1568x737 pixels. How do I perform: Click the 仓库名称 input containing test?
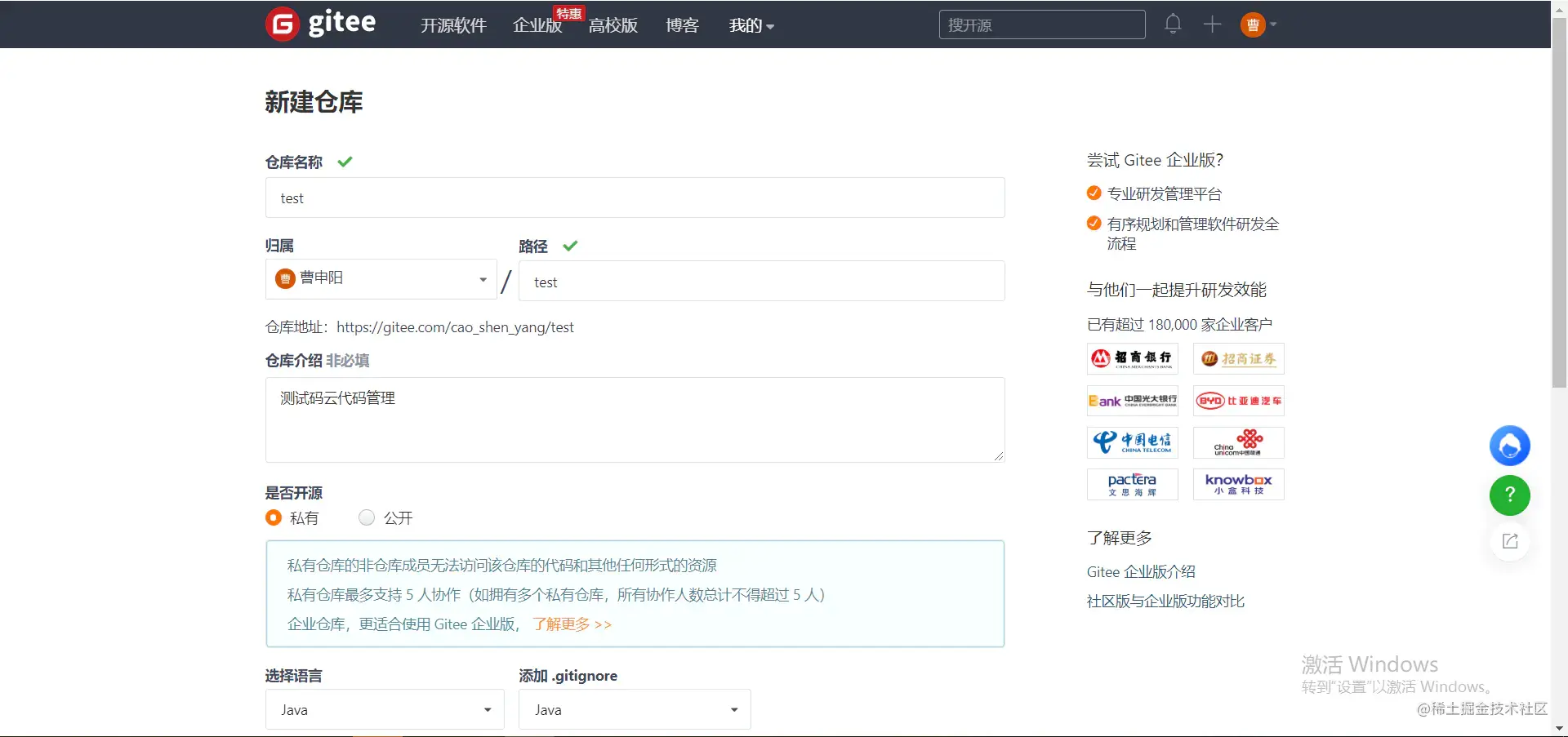[x=635, y=198]
